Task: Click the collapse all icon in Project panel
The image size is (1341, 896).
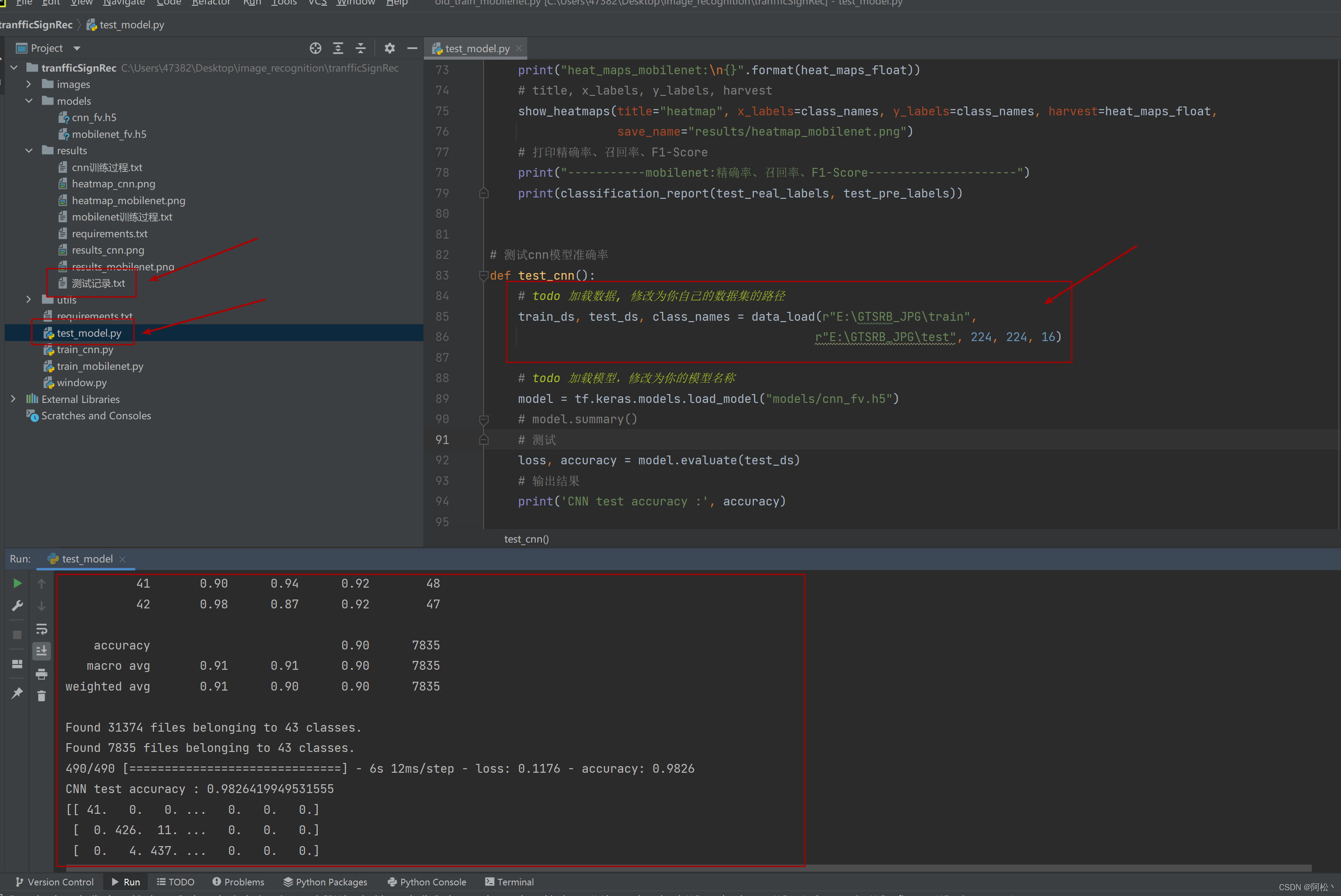Action: click(x=360, y=48)
